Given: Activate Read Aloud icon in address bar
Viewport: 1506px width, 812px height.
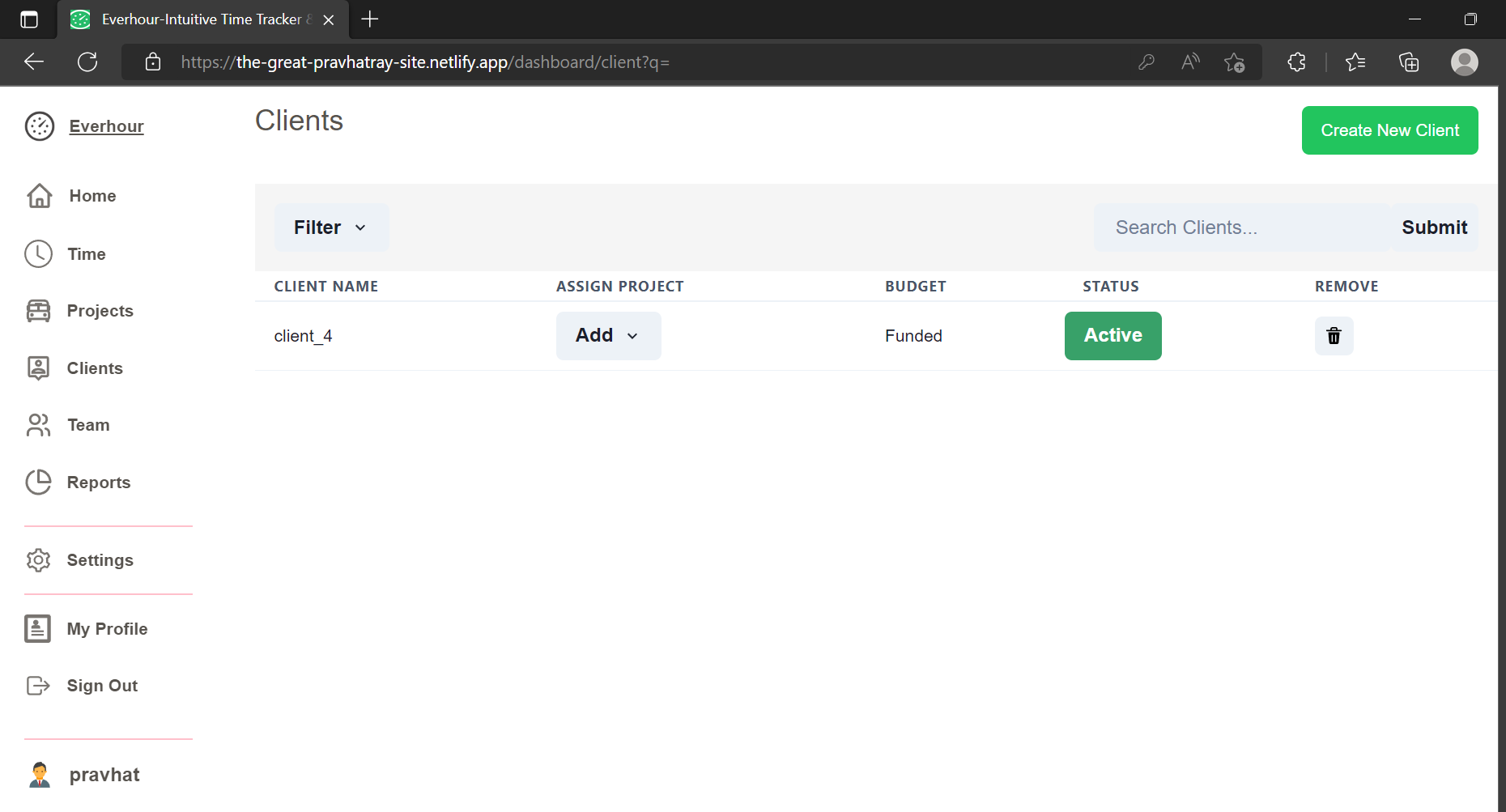Looking at the screenshot, I should pos(1190,62).
